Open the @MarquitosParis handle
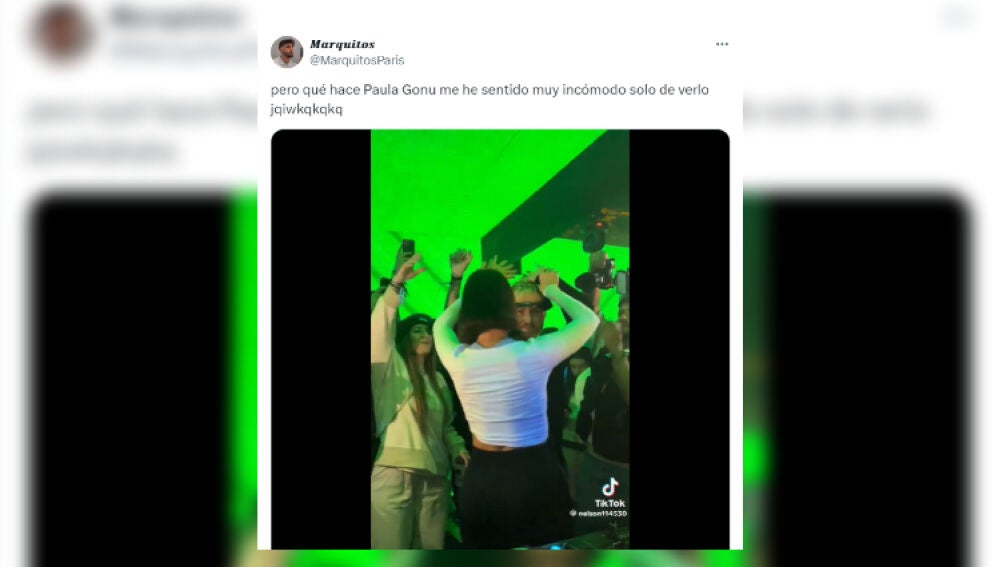This screenshot has height=567, width=999. (x=357, y=60)
